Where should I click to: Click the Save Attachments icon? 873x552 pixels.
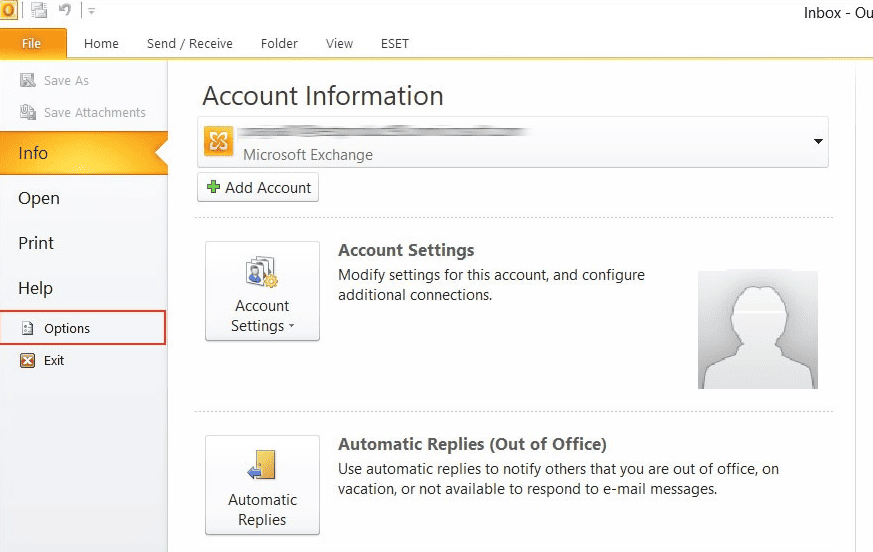[28, 113]
